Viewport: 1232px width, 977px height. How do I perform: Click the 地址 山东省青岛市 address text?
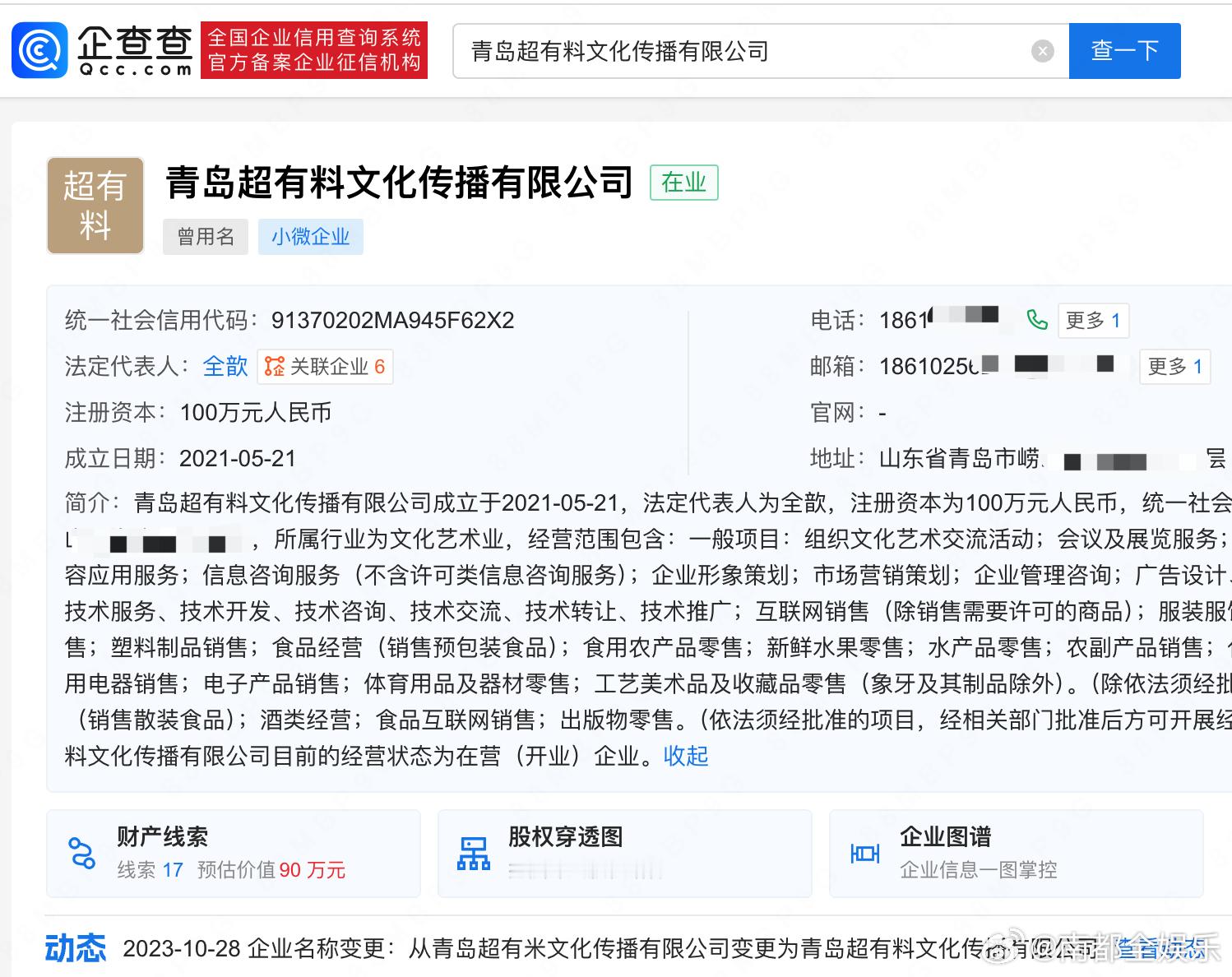(x=960, y=458)
